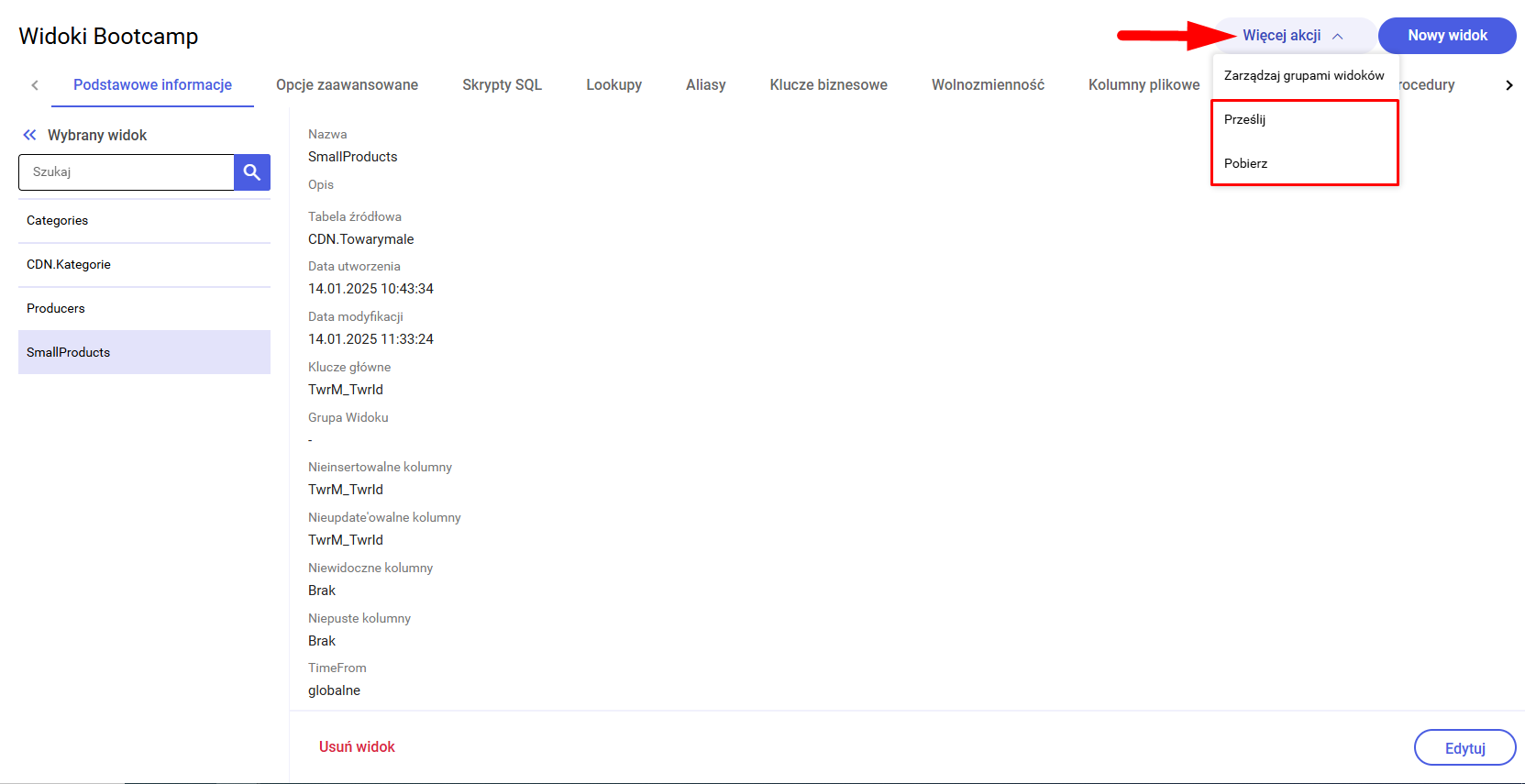1525x784 pixels.
Task: Open the Kolumny plikowe tab
Action: (x=1144, y=84)
